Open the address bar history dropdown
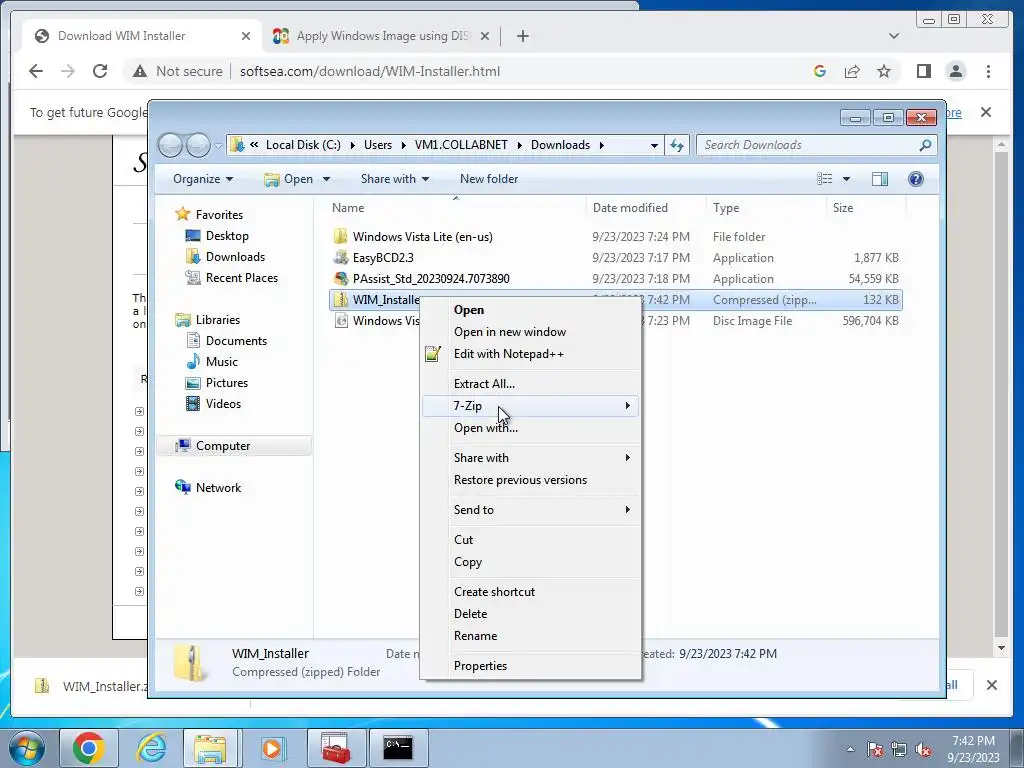 tap(654, 145)
